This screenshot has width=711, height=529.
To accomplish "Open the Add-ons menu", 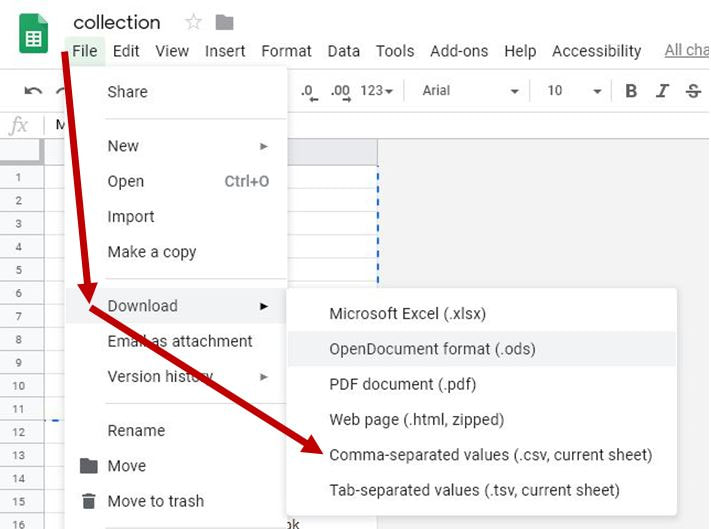I will coord(459,51).
